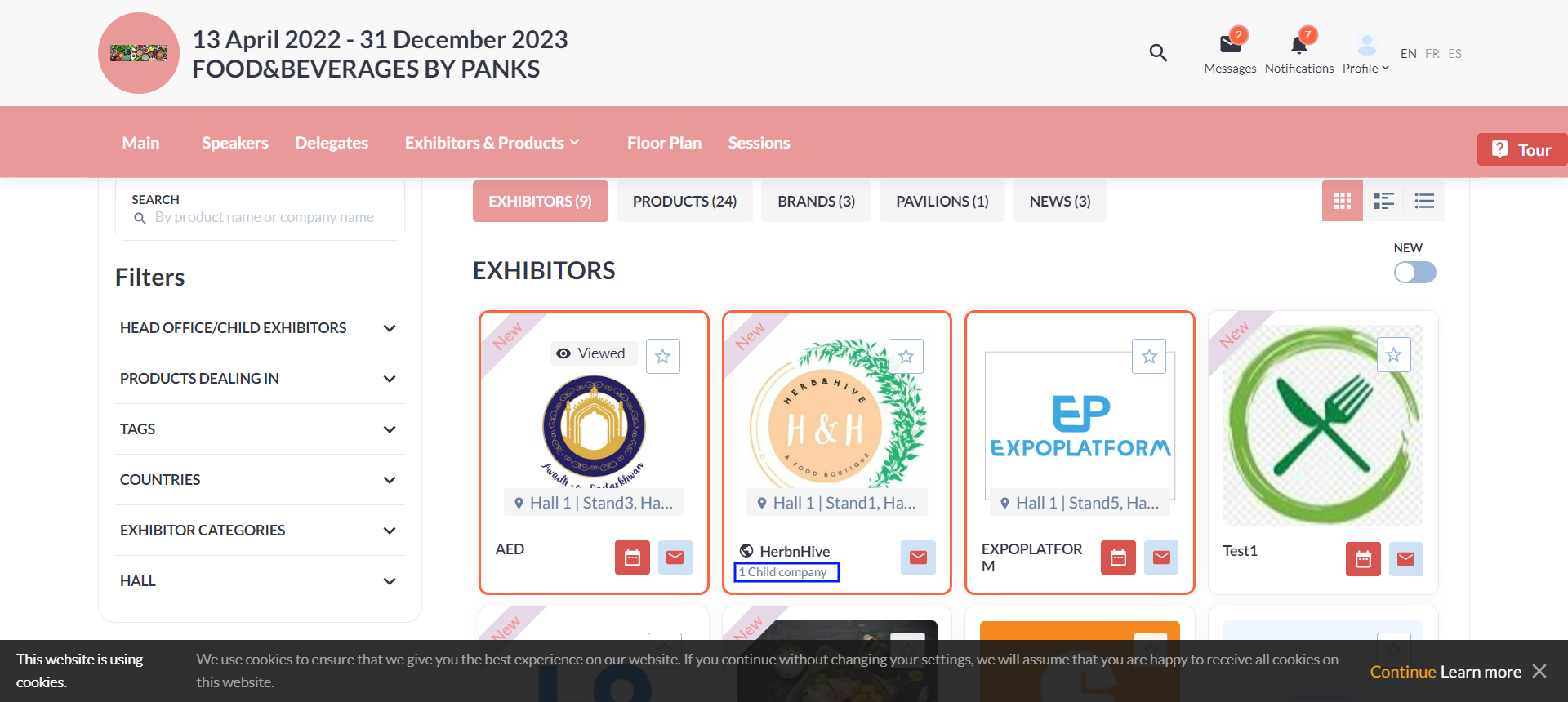The height and width of the screenshot is (702, 1568).
Task: Open the Test1 exhibitor logo
Action: [x=1323, y=424]
